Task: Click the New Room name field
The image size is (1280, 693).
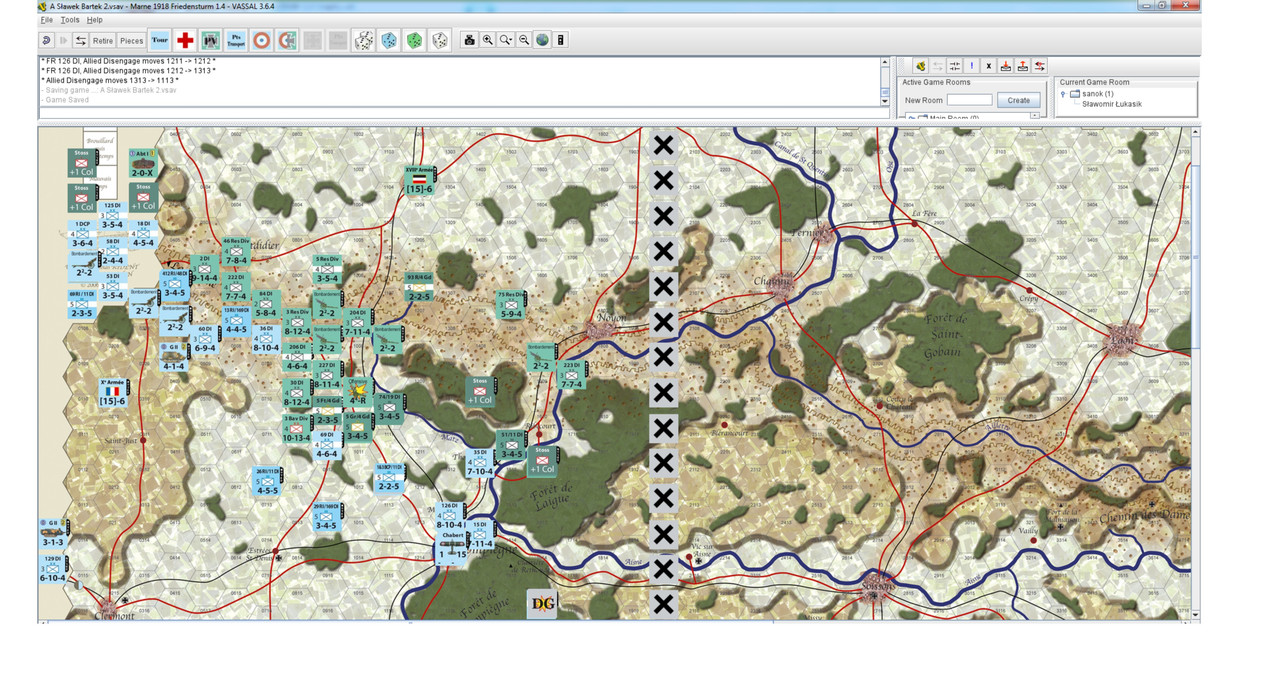Action: [969, 100]
